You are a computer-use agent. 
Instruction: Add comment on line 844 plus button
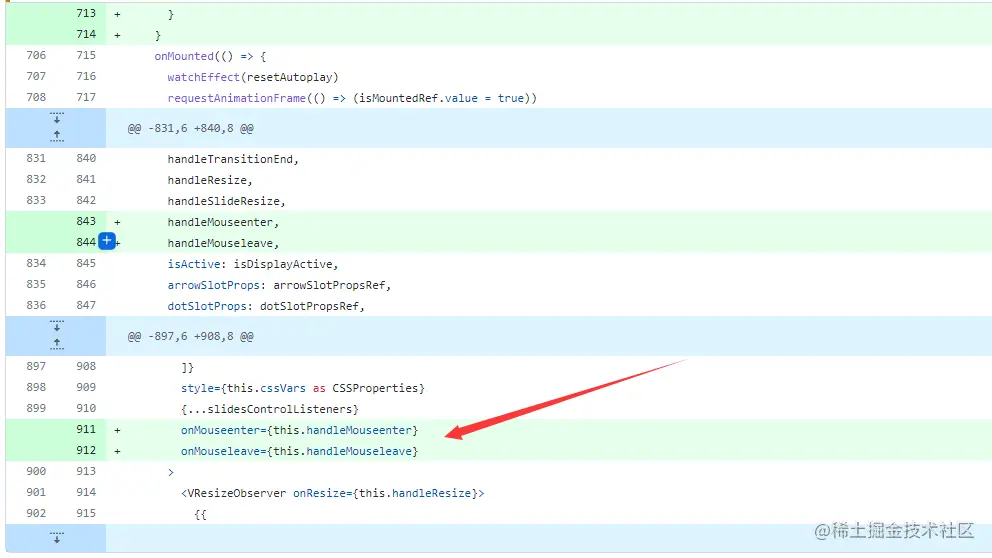107,241
